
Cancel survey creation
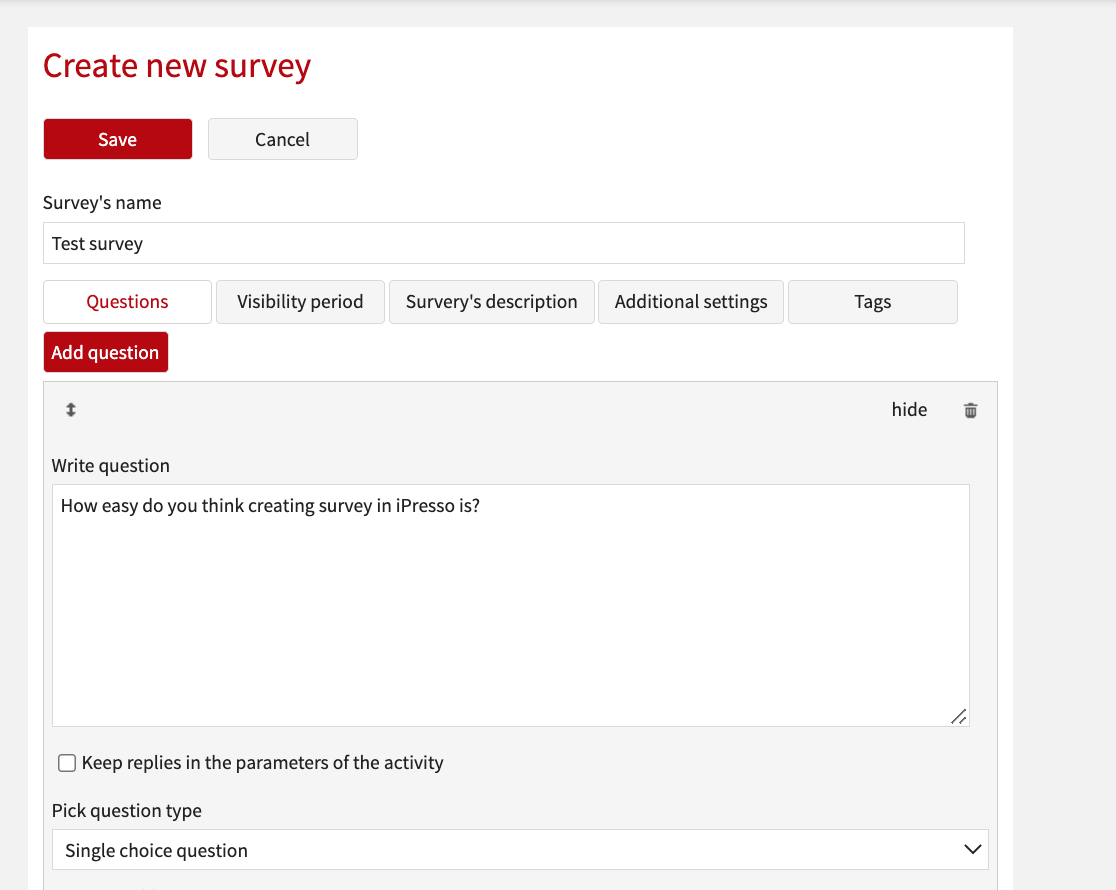click(x=283, y=139)
